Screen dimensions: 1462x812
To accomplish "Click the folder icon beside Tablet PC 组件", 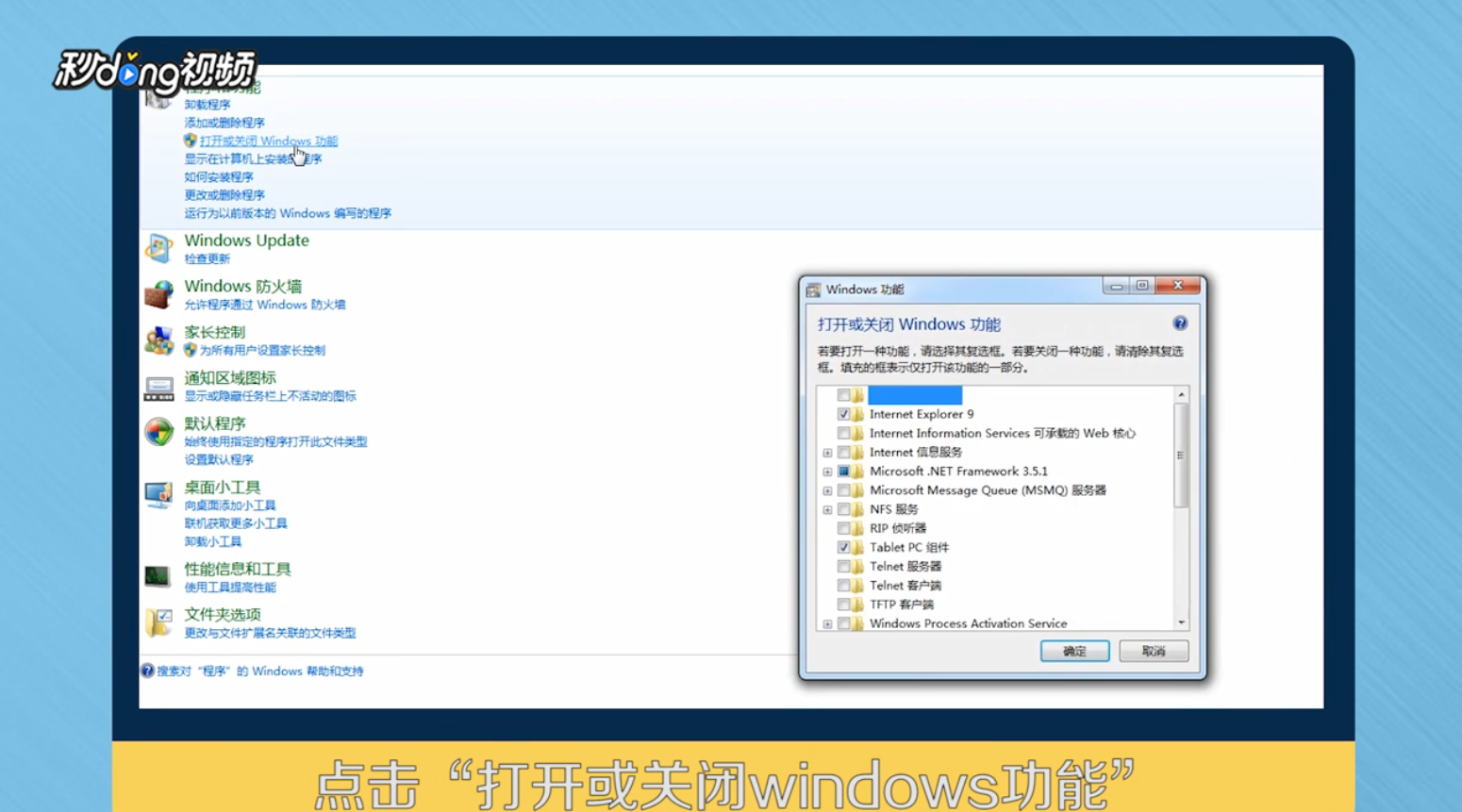I will click(x=857, y=547).
